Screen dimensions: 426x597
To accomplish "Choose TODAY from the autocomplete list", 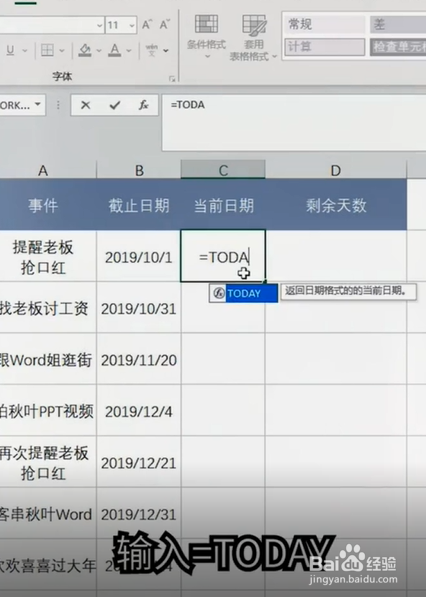I will 244,294.
